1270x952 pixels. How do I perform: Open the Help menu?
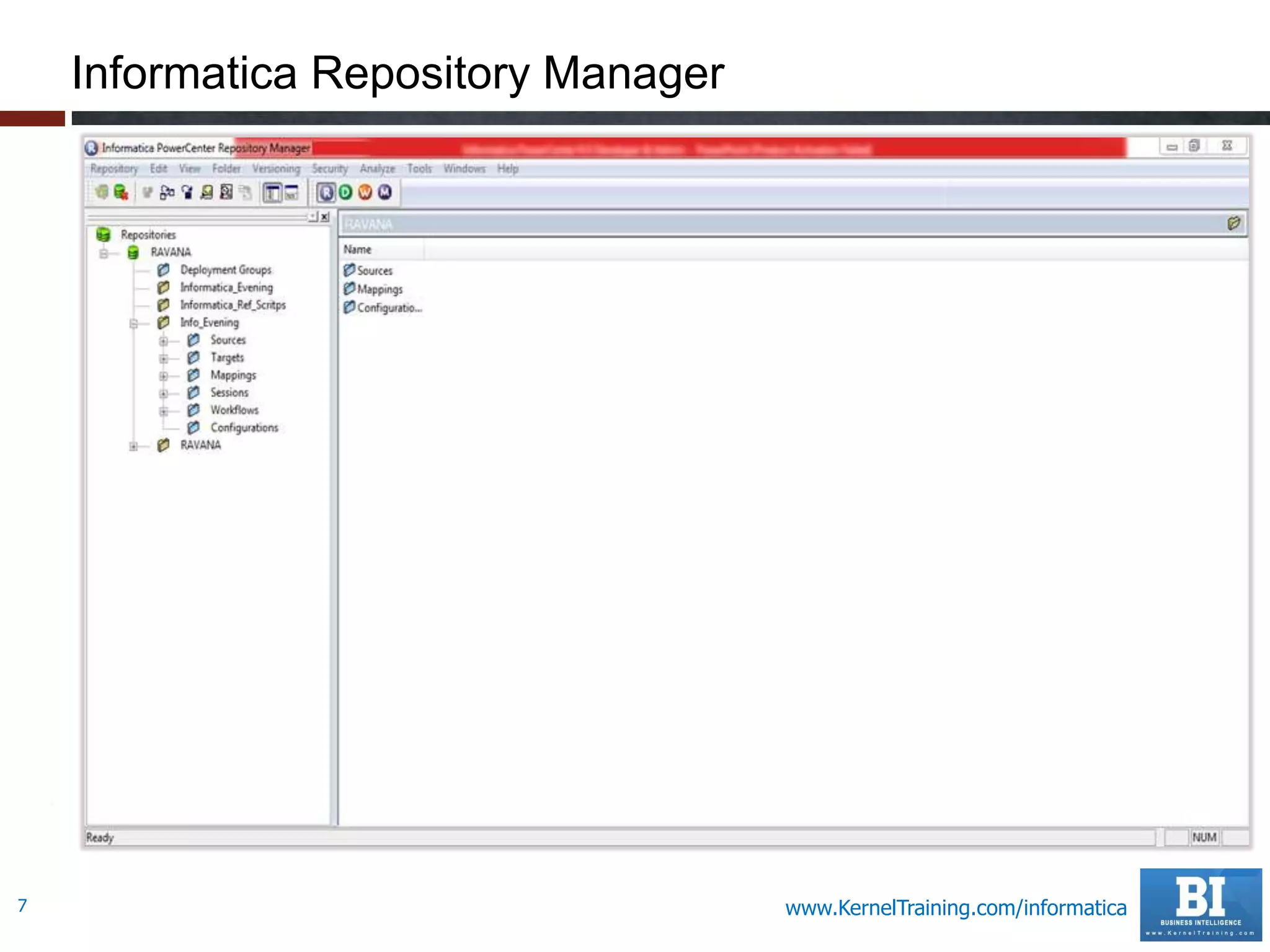(x=508, y=169)
